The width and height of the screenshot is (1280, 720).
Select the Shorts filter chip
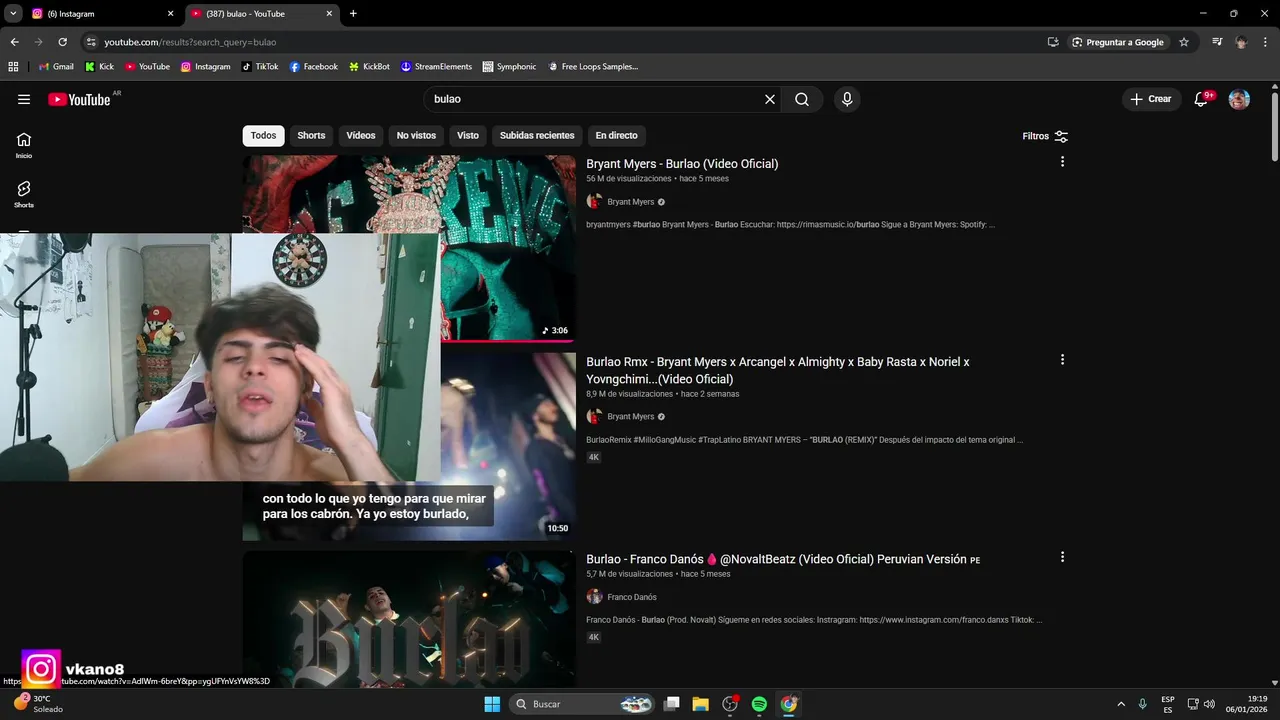[311, 135]
